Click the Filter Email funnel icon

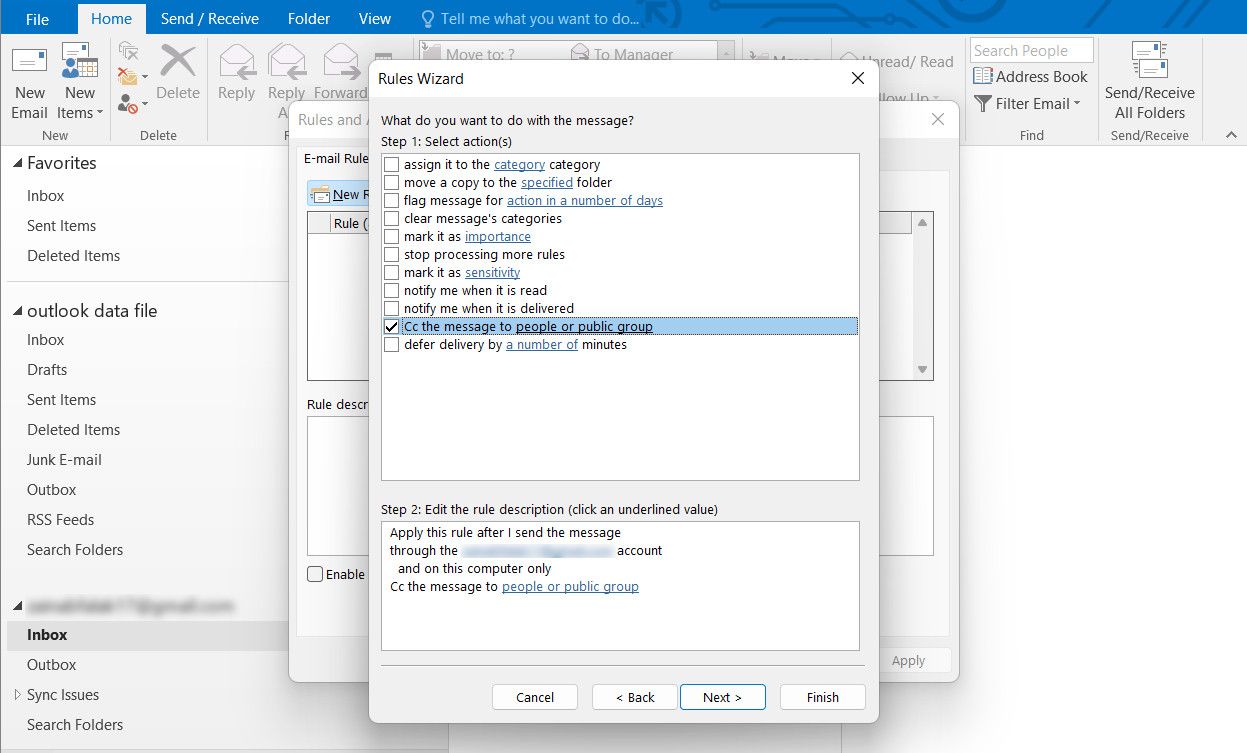(x=982, y=104)
